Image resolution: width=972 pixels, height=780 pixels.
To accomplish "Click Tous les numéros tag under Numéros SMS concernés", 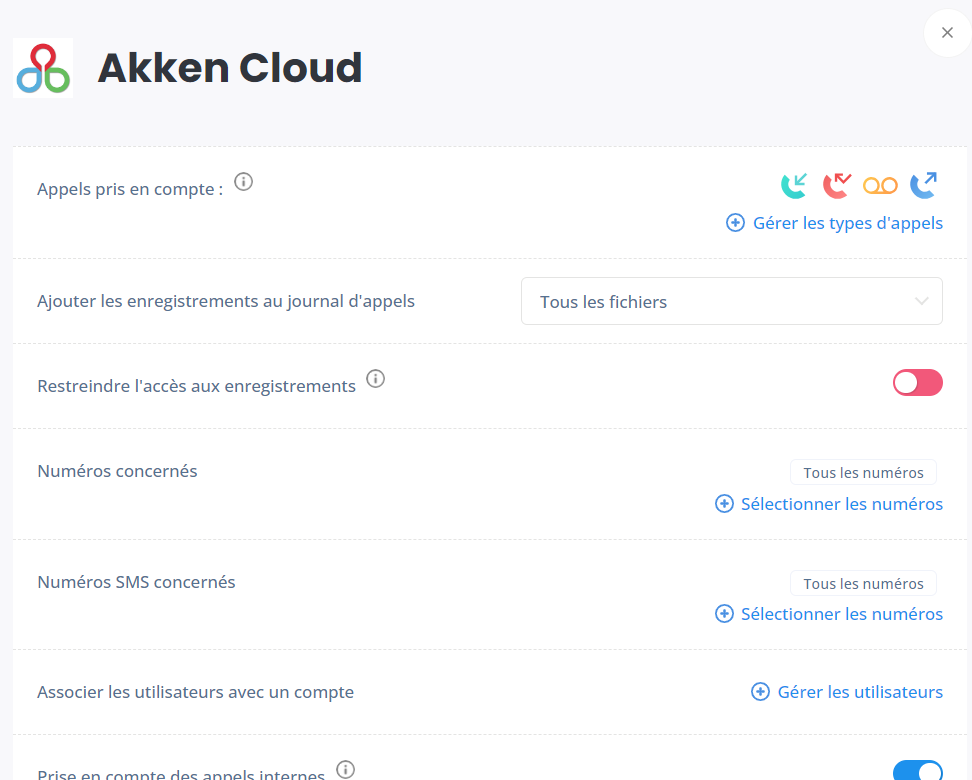I will (x=864, y=583).
